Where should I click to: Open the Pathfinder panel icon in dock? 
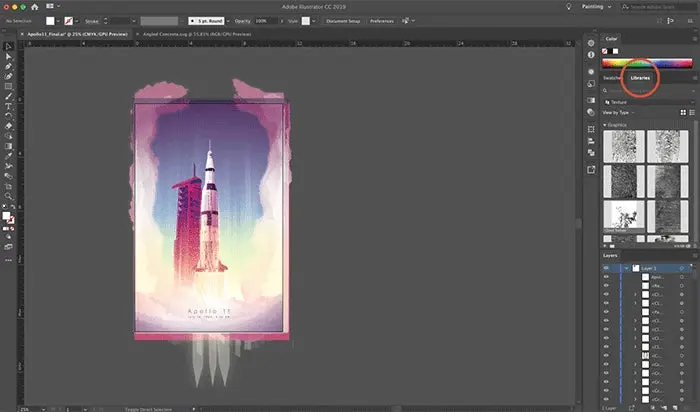(x=591, y=153)
